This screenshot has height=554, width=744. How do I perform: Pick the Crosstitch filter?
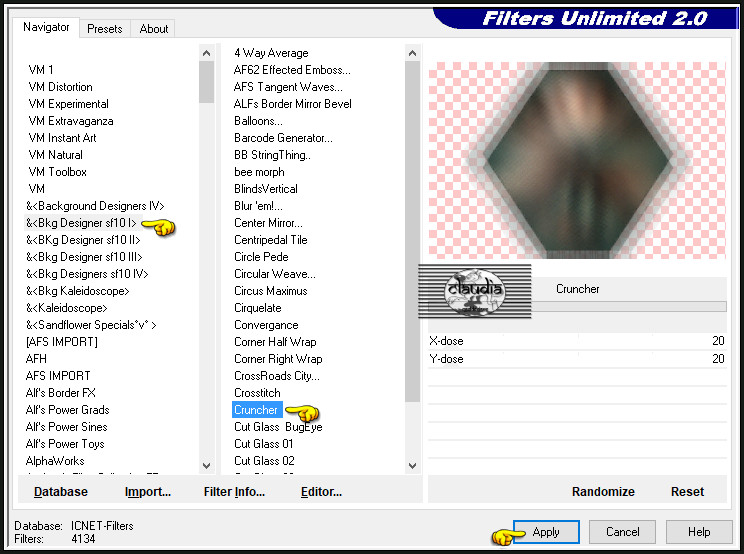[x=257, y=393]
